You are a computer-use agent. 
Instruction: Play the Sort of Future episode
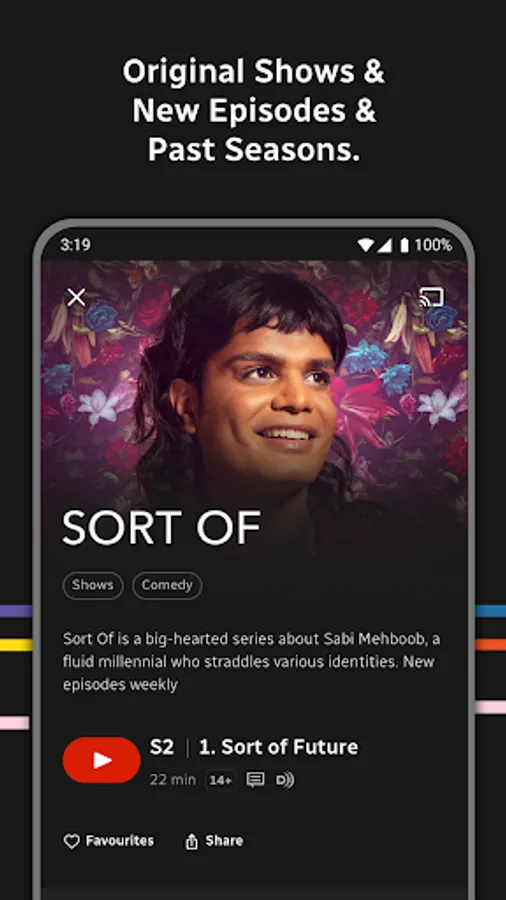point(102,760)
